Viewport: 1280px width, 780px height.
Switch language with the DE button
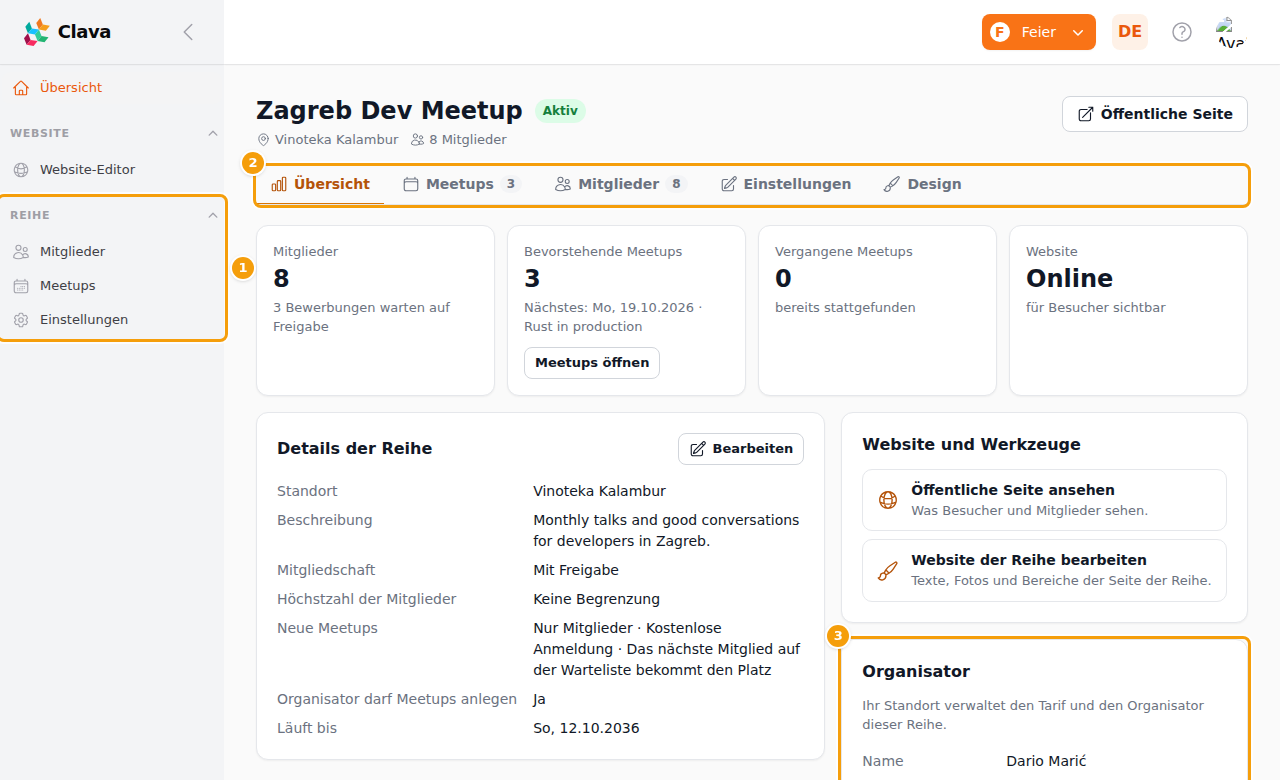1130,32
